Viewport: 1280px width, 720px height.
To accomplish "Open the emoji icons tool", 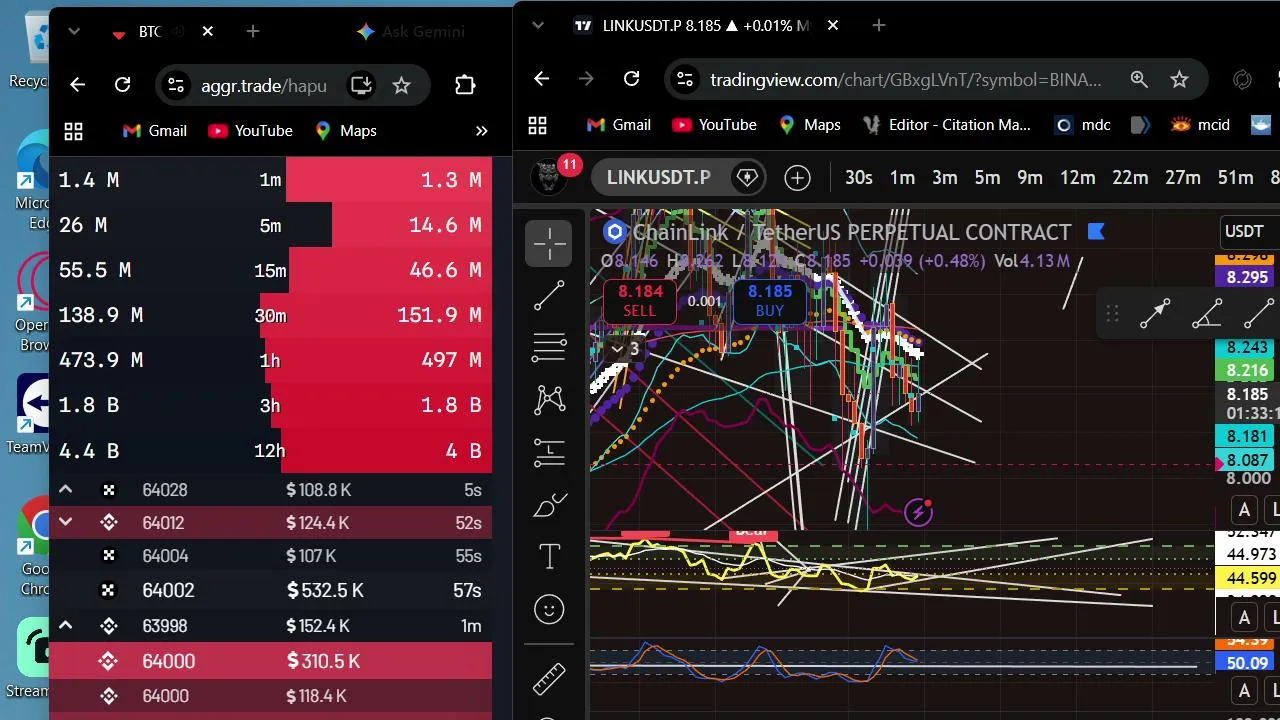I will (549, 609).
